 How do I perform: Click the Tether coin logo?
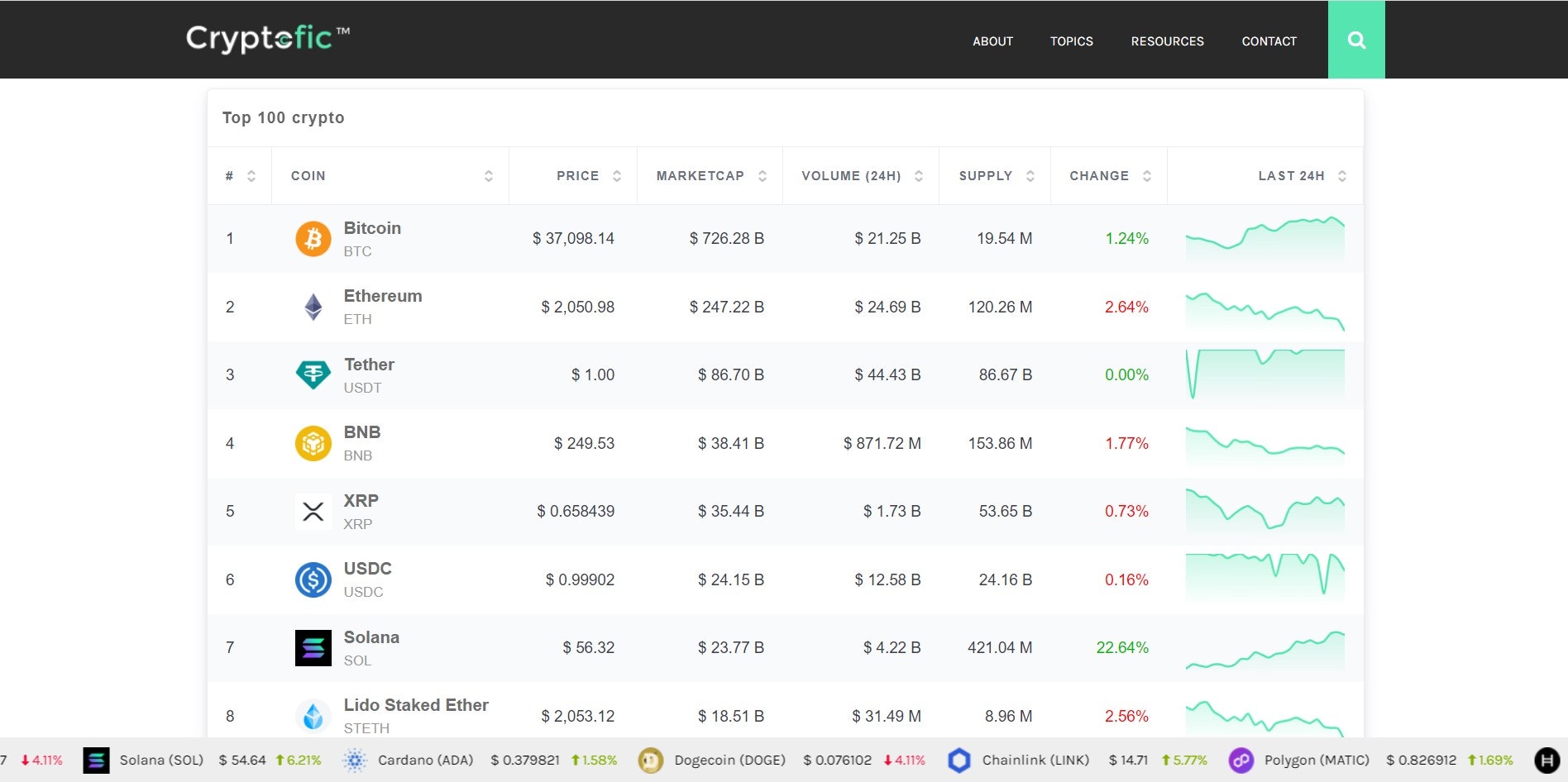coord(313,374)
